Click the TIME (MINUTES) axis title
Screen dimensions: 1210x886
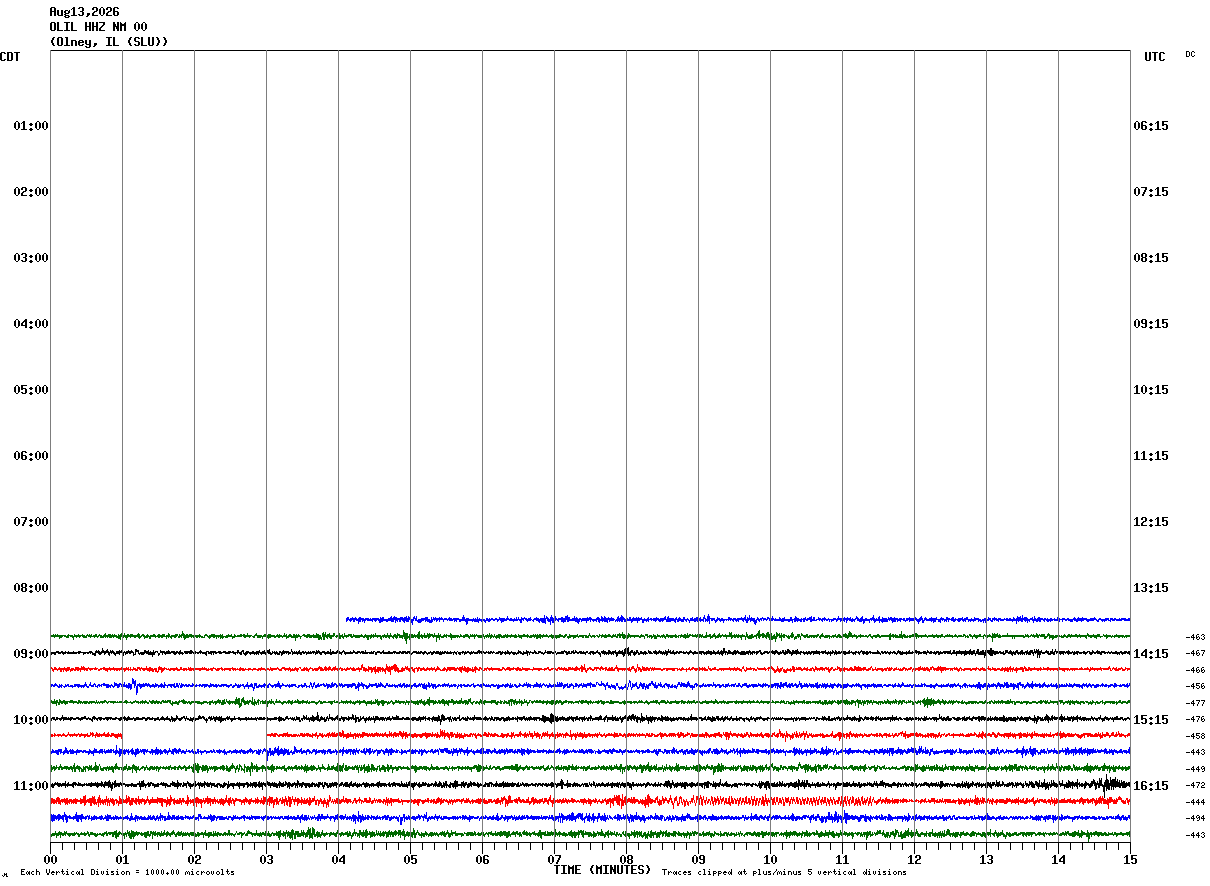(602, 870)
